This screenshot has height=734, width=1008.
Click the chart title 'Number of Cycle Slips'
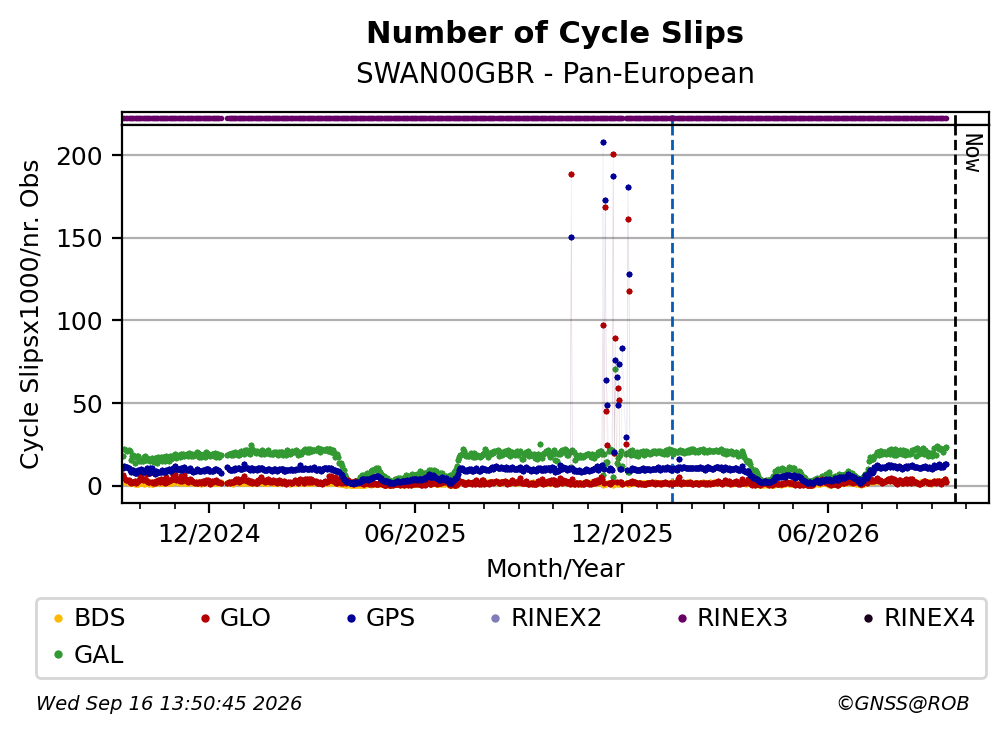555,33
